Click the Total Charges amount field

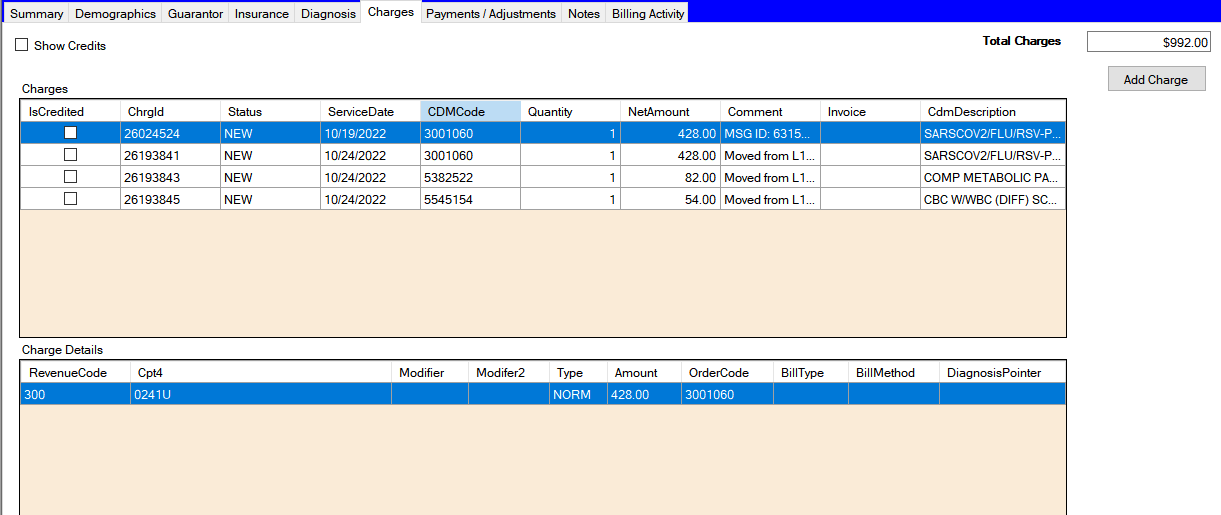click(1148, 42)
